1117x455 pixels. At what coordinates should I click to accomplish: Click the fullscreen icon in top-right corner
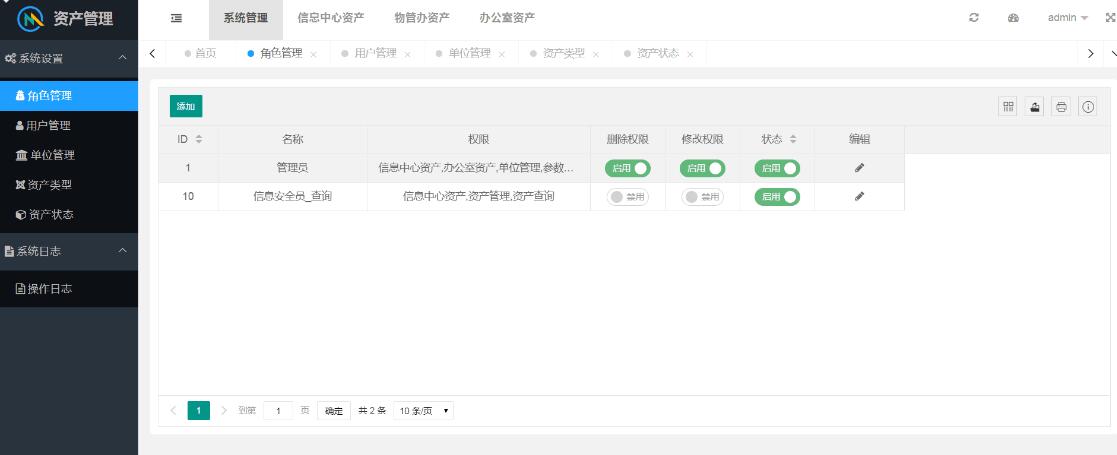click(x=1109, y=18)
